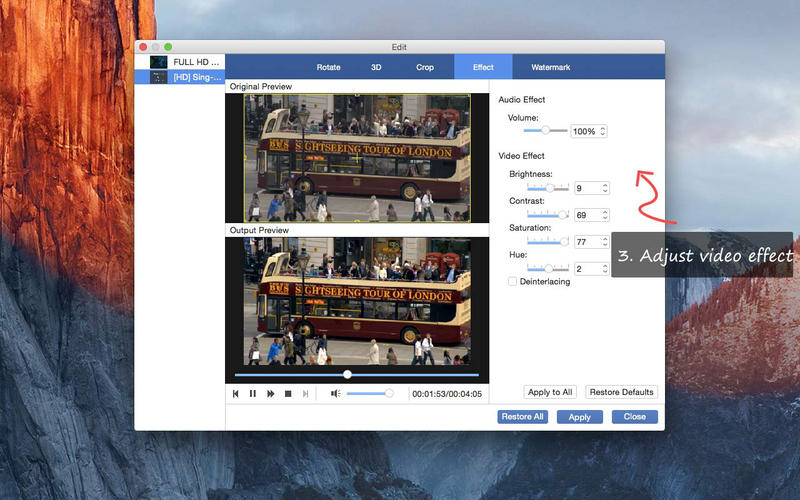
Task: Select the Effect tab
Action: pos(483,67)
